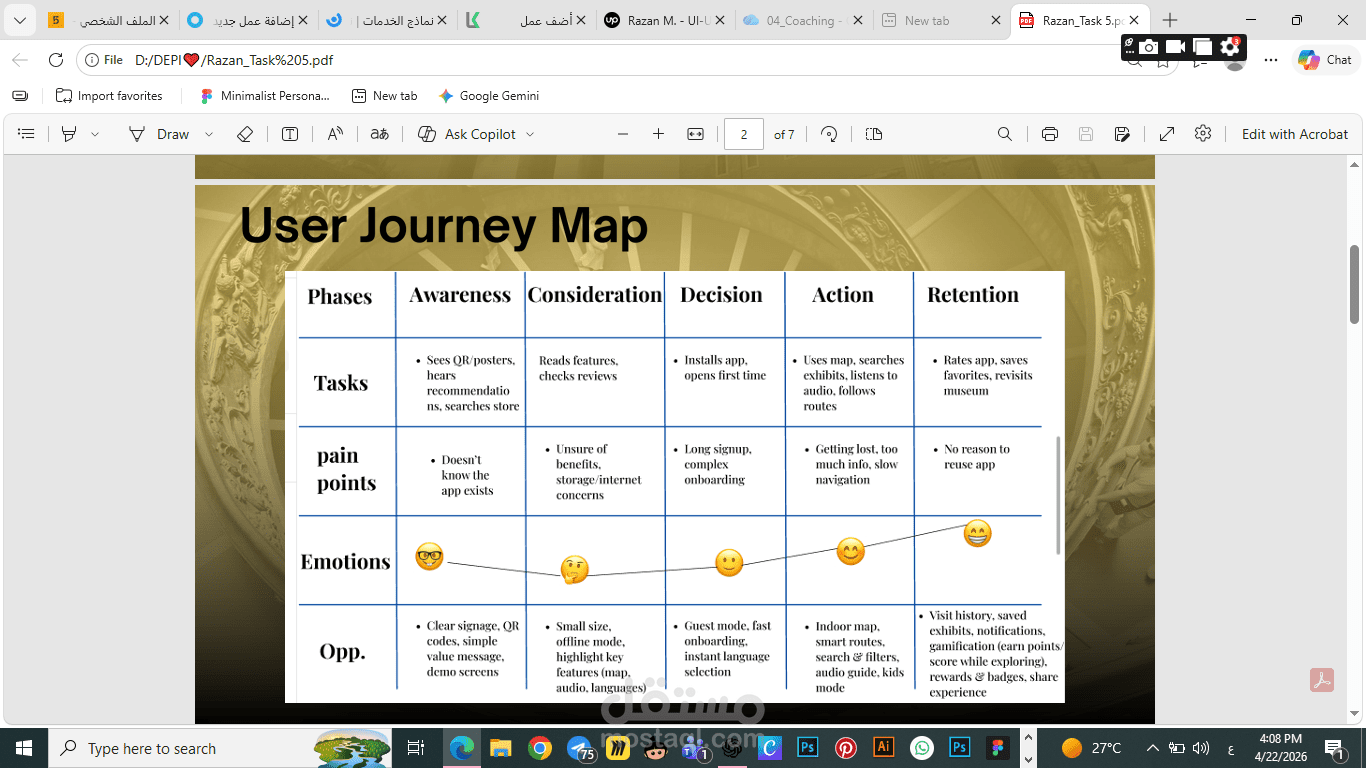Close the Razan_Task 5.pdf tab
Viewport: 1366px width, 768px height.
point(1134,20)
